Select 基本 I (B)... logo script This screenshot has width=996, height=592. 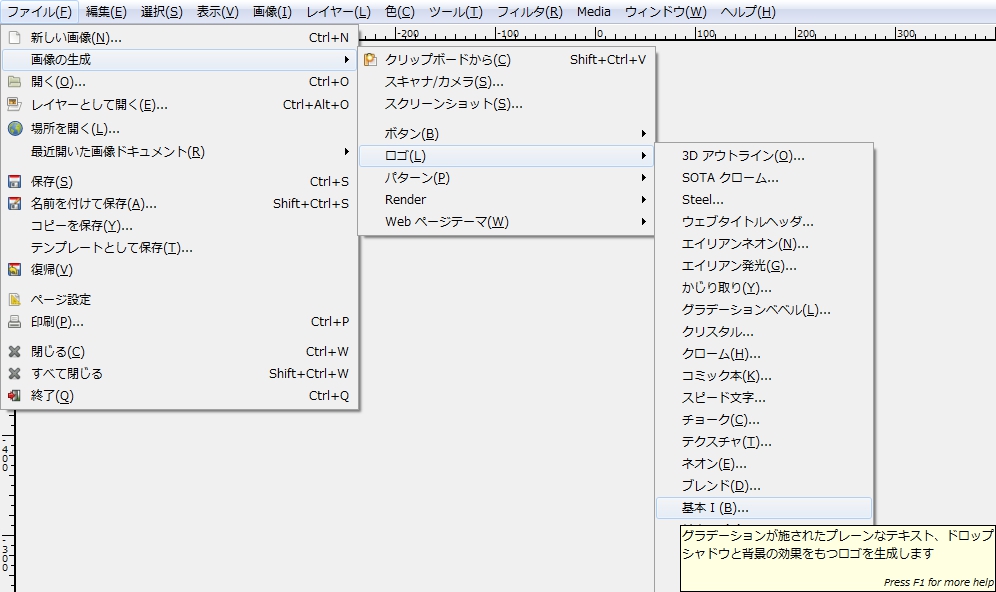pyautogui.click(x=764, y=508)
